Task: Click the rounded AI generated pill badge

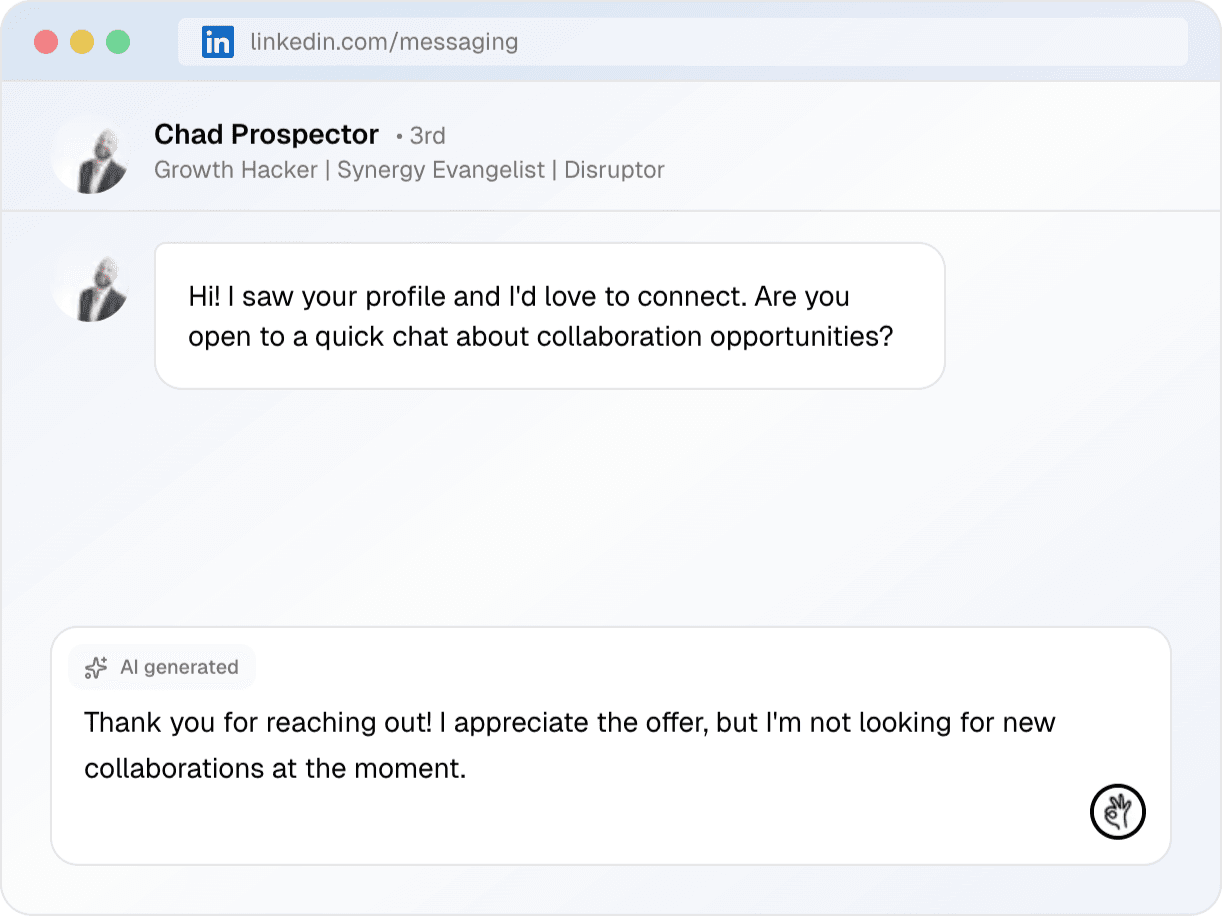Action: [162, 667]
